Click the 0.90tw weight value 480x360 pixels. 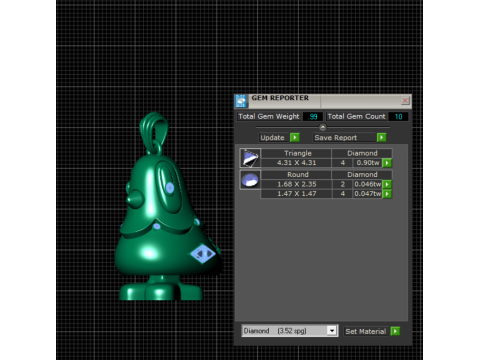point(368,163)
